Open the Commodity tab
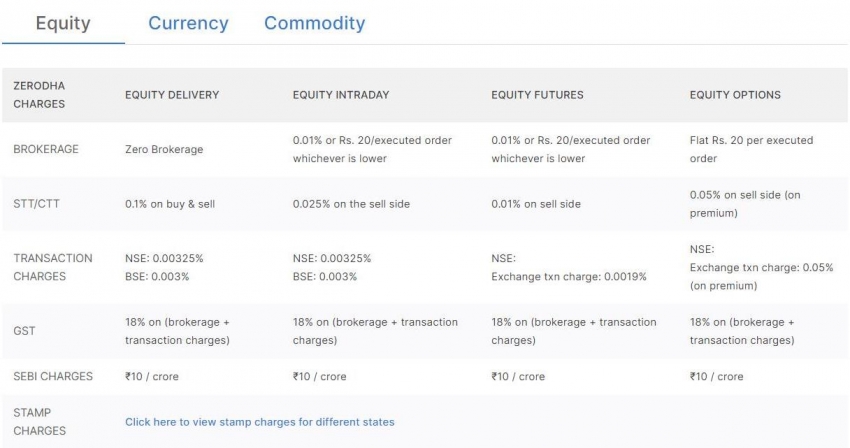The width and height of the screenshot is (850, 448). click(314, 23)
